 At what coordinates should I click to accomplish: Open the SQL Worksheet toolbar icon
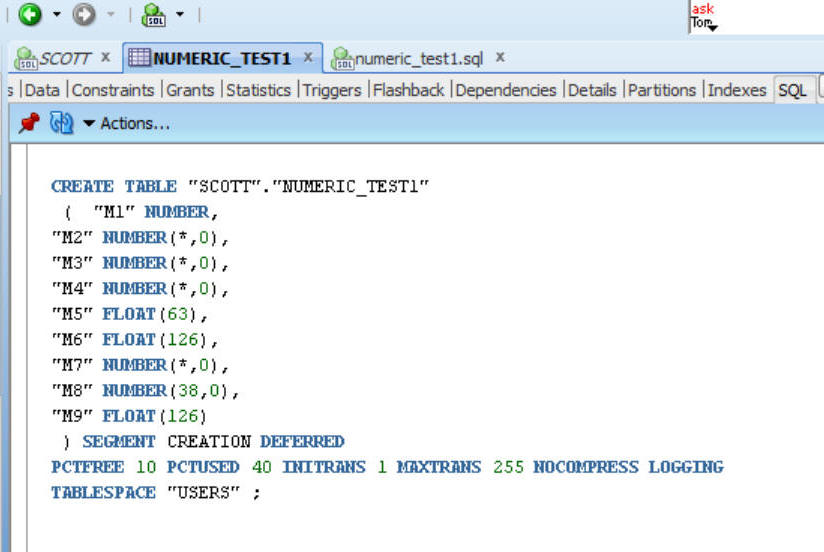coord(154,15)
